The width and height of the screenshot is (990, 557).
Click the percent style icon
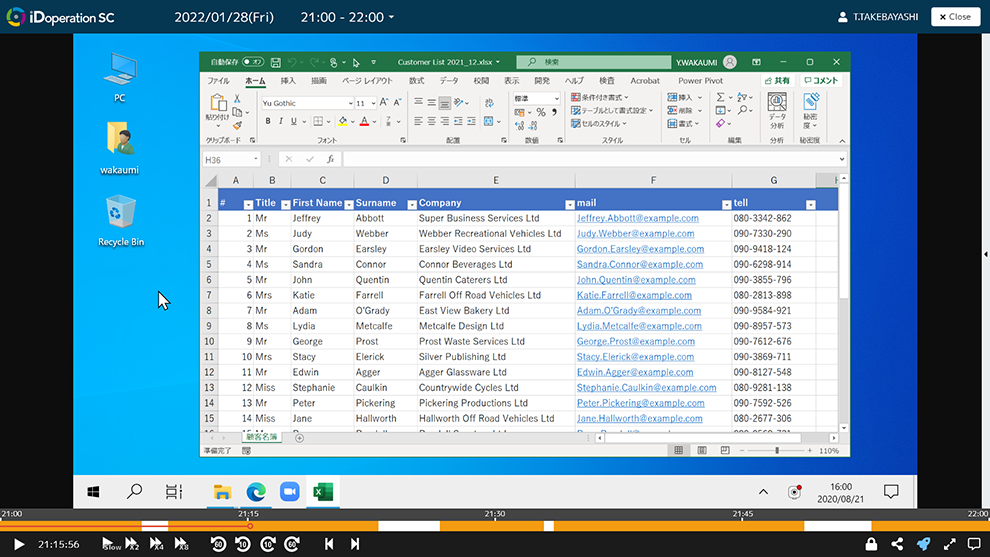[x=541, y=112]
